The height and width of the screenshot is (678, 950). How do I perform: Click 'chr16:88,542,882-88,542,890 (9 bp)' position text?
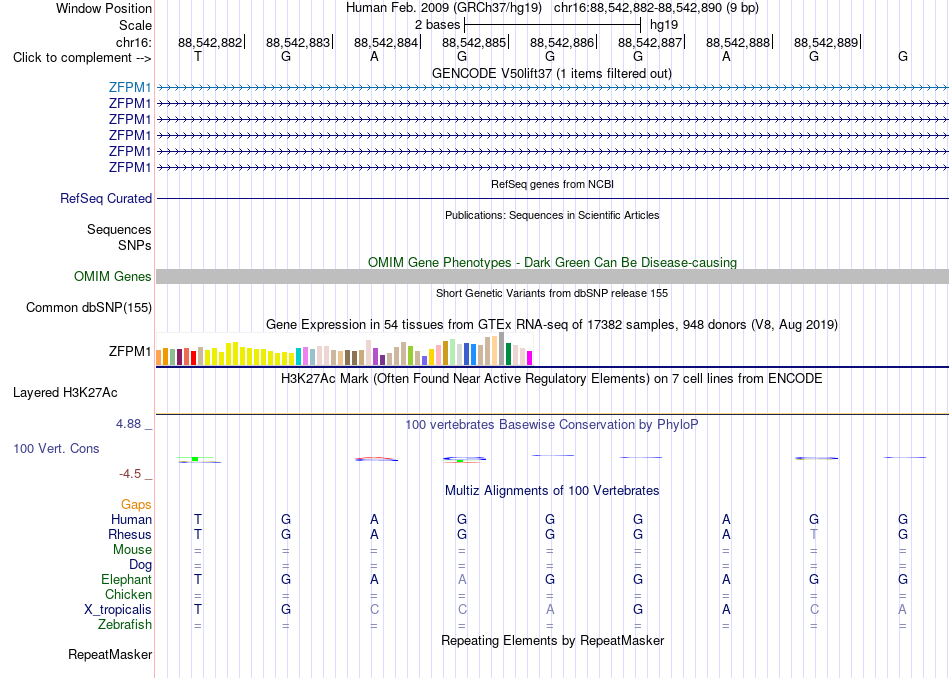656,8
